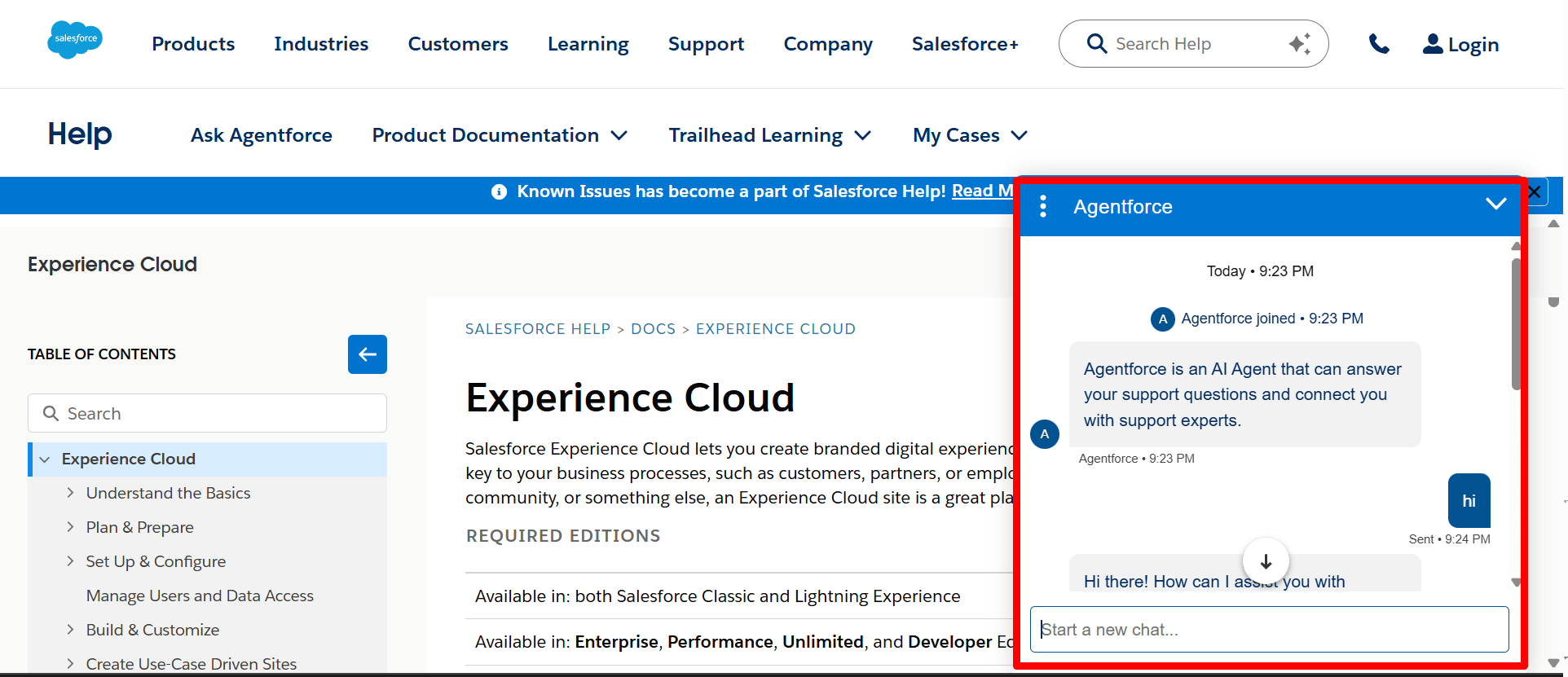Close the Known Issues banner

(x=1535, y=192)
